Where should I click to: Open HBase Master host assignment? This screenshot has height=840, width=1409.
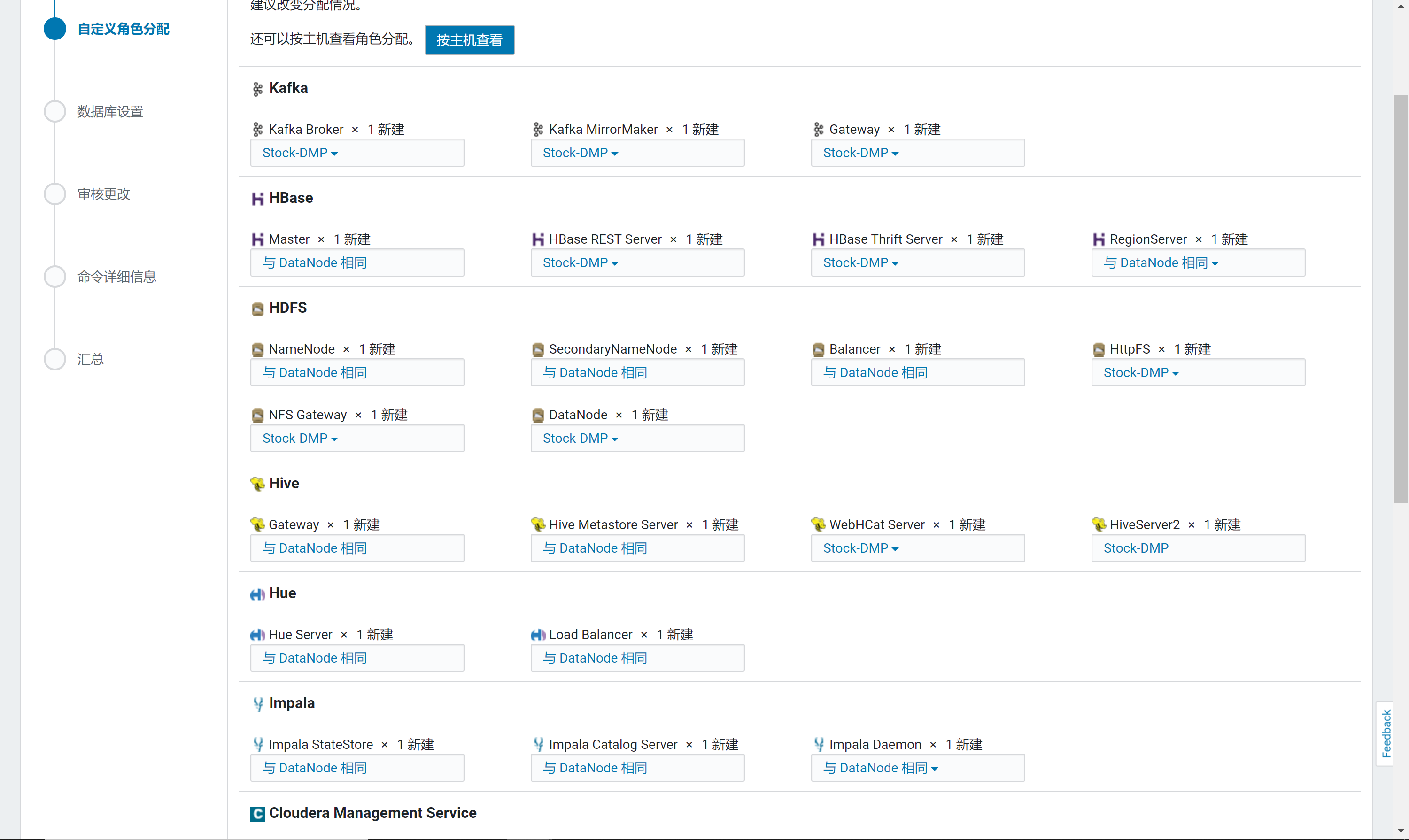tap(357, 262)
